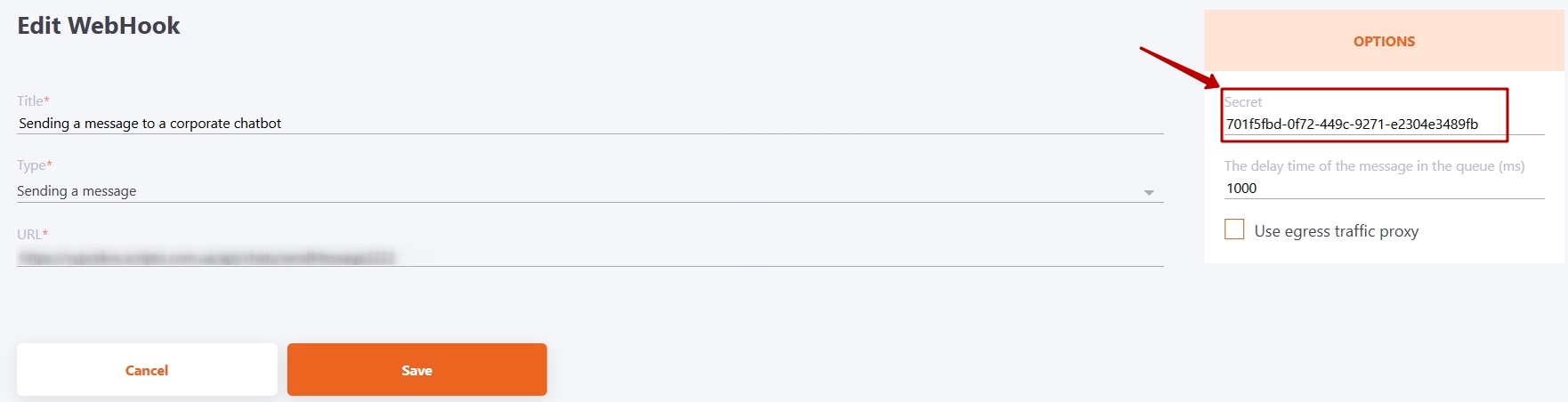Expand the Type dropdown arrow
The height and width of the screenshot is (402, 1568).
(x=1149, y=192)
